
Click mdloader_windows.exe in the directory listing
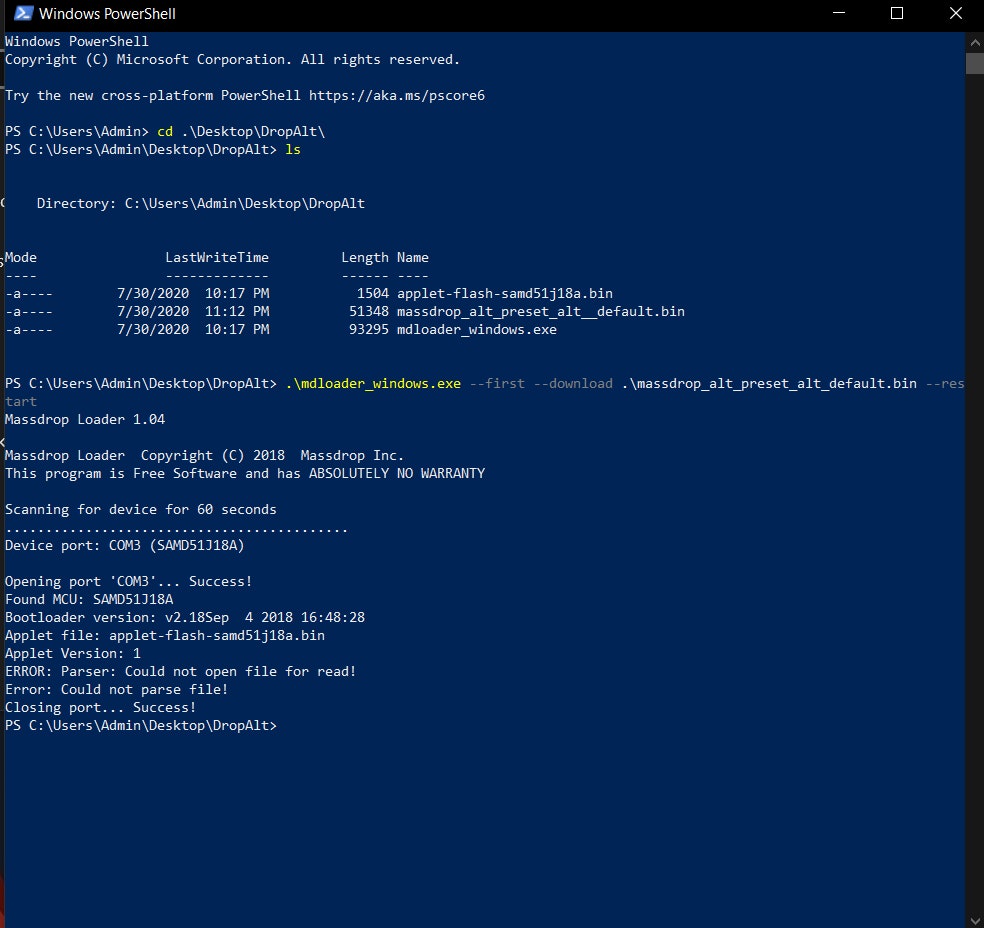[476, 330]
